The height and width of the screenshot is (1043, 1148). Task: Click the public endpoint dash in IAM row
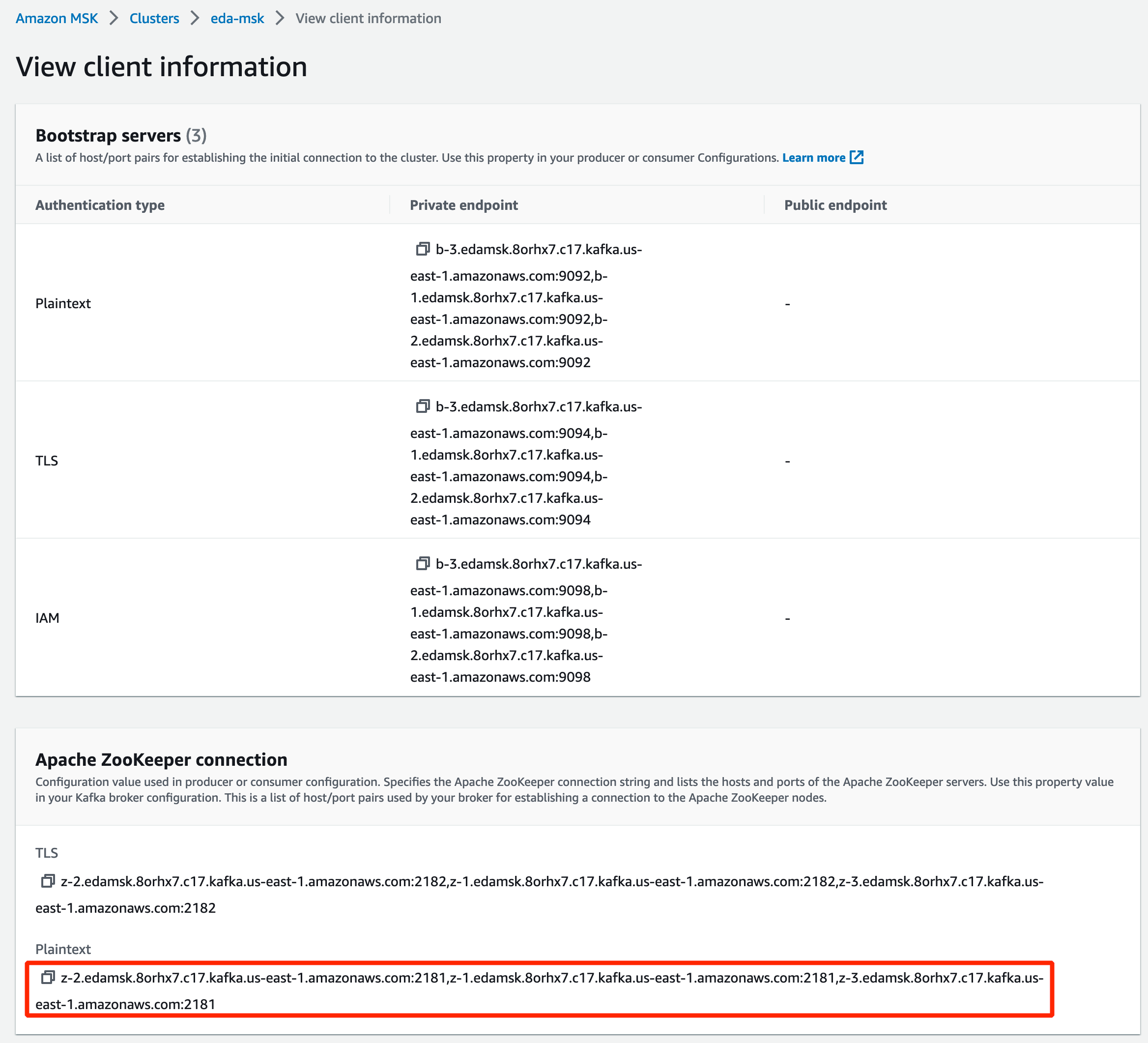click(x=788, y=619)
